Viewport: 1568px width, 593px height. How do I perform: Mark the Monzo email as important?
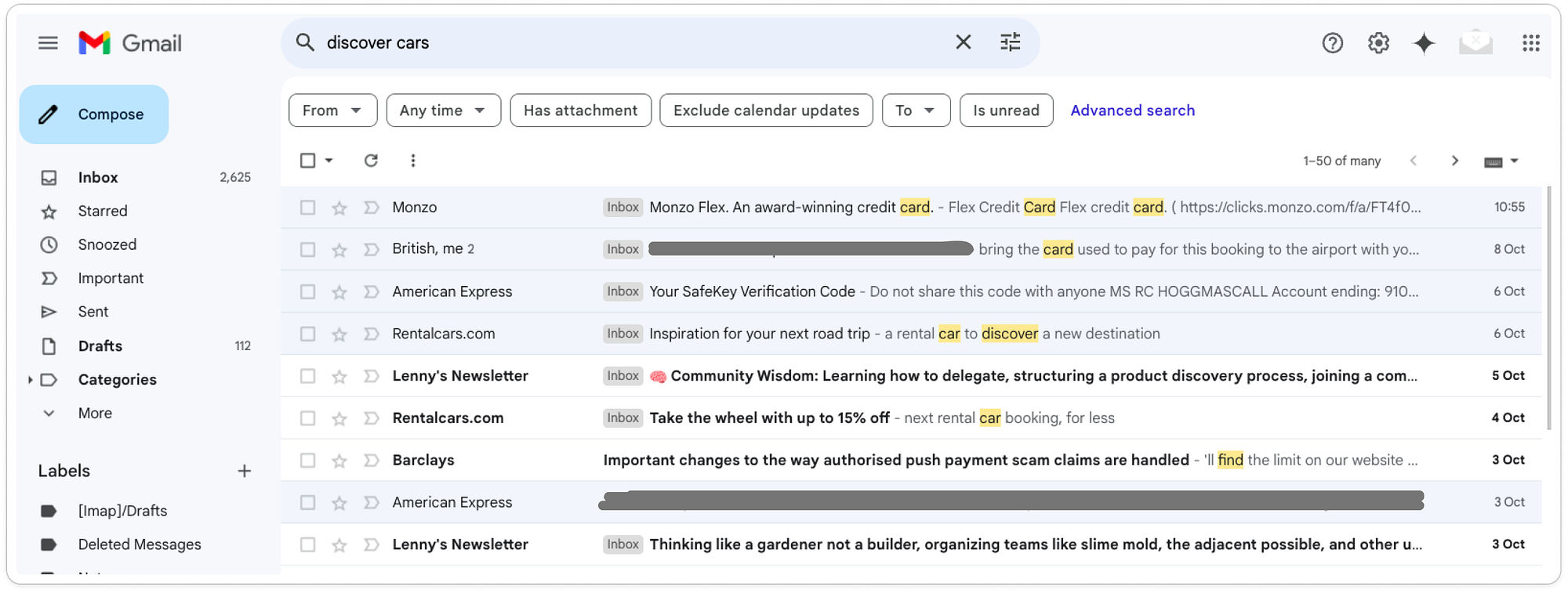(371, 208)
